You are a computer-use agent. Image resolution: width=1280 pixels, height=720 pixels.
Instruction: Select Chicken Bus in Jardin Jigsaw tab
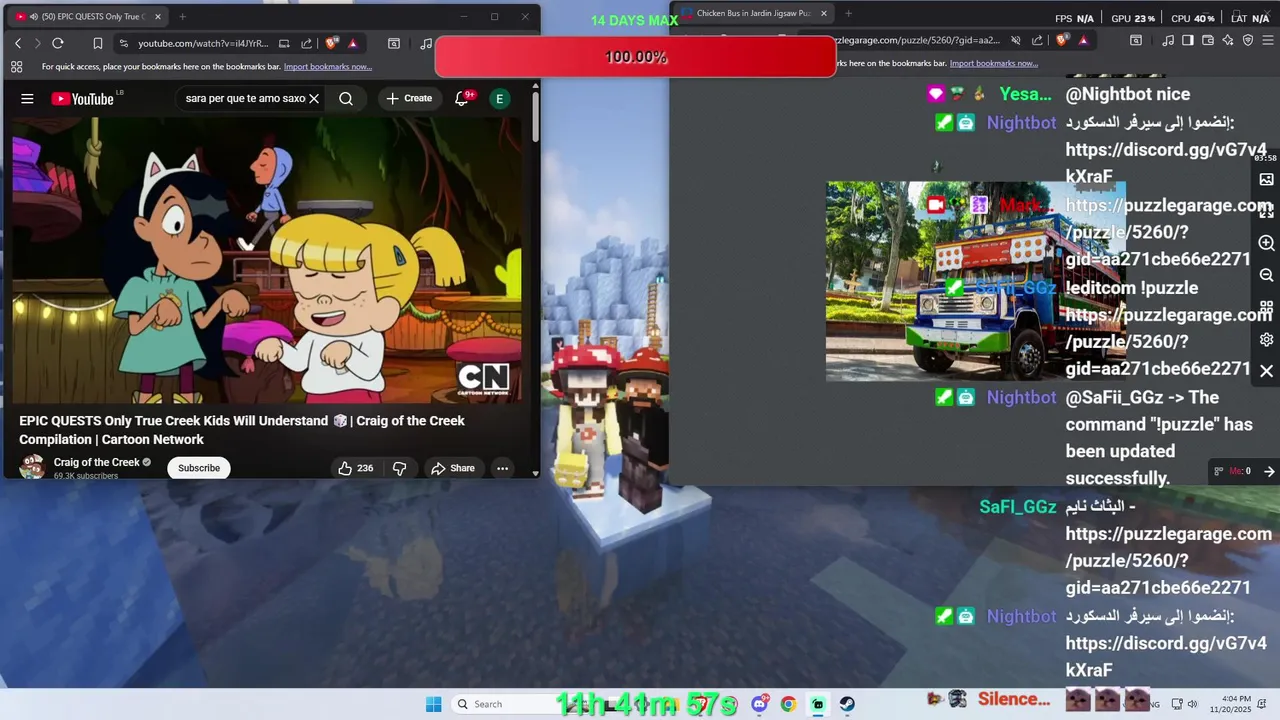click(x=752, y=14)
